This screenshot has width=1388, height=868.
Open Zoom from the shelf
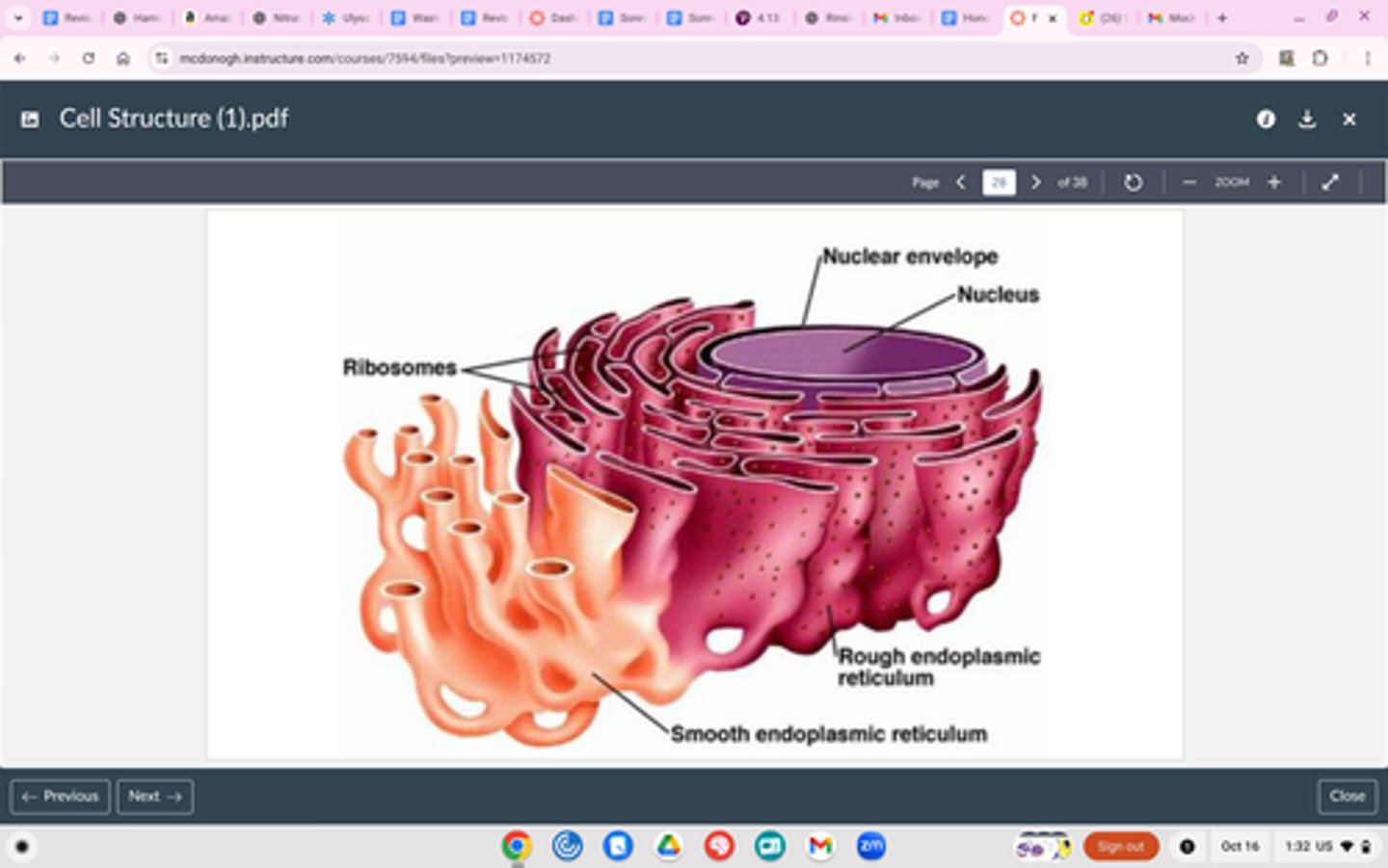[x=871, y=846]
